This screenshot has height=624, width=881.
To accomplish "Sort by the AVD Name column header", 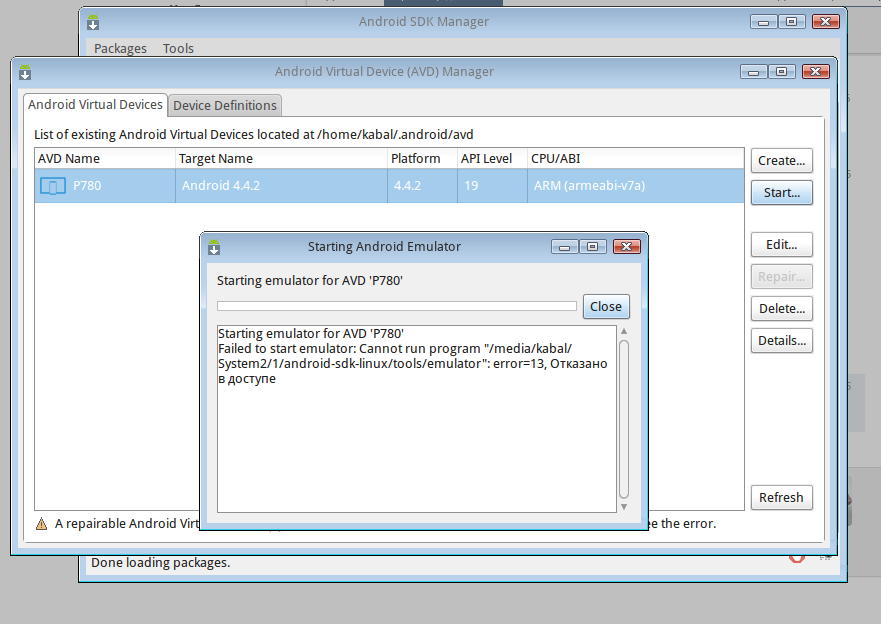I will 105,158.
